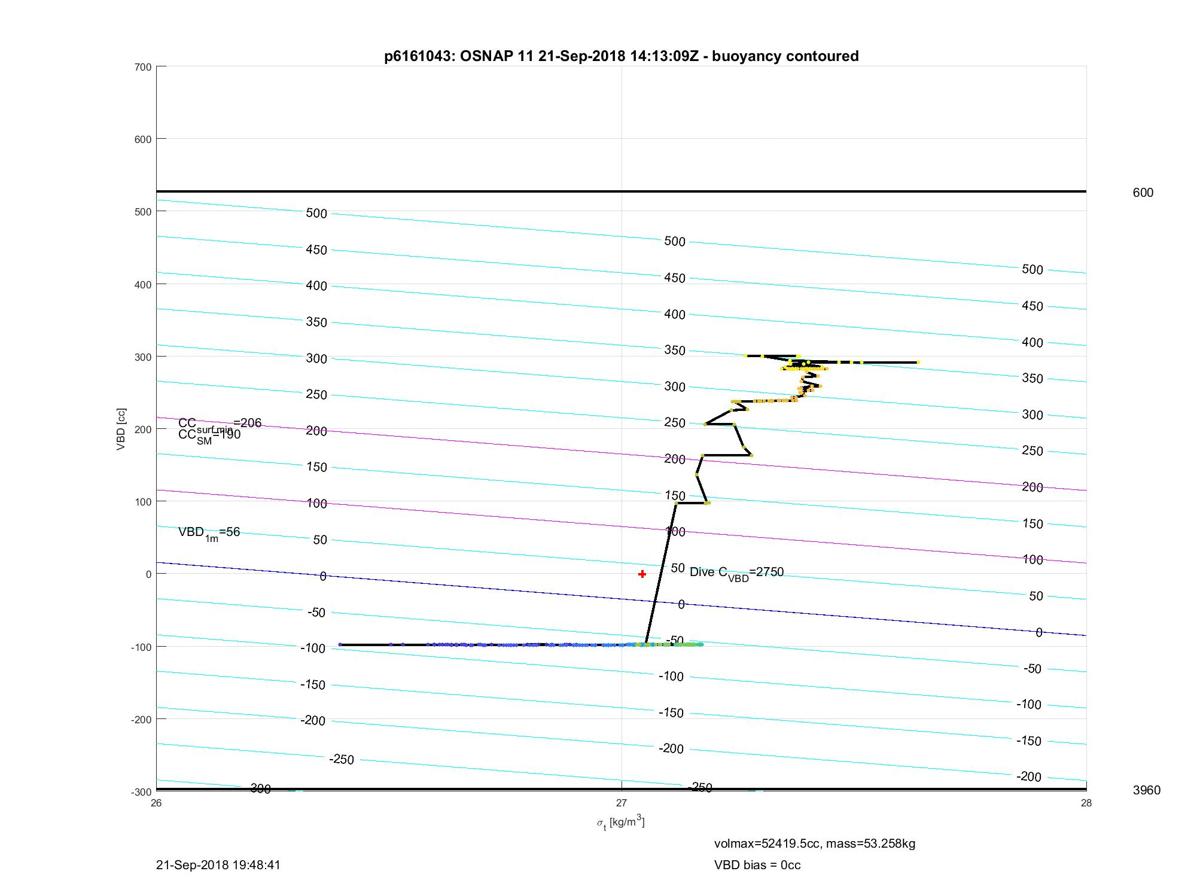This screenshot has width=1200, height=889.
Task: Click the red plus marker on the plot
Action: [642, 574]
